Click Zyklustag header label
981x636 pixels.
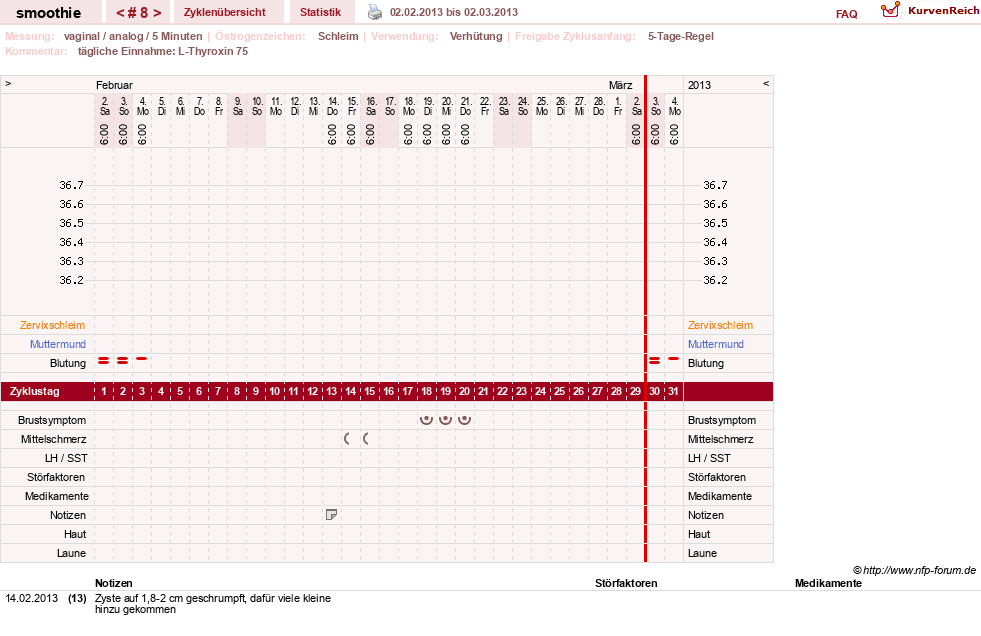(x=35, y=391)
